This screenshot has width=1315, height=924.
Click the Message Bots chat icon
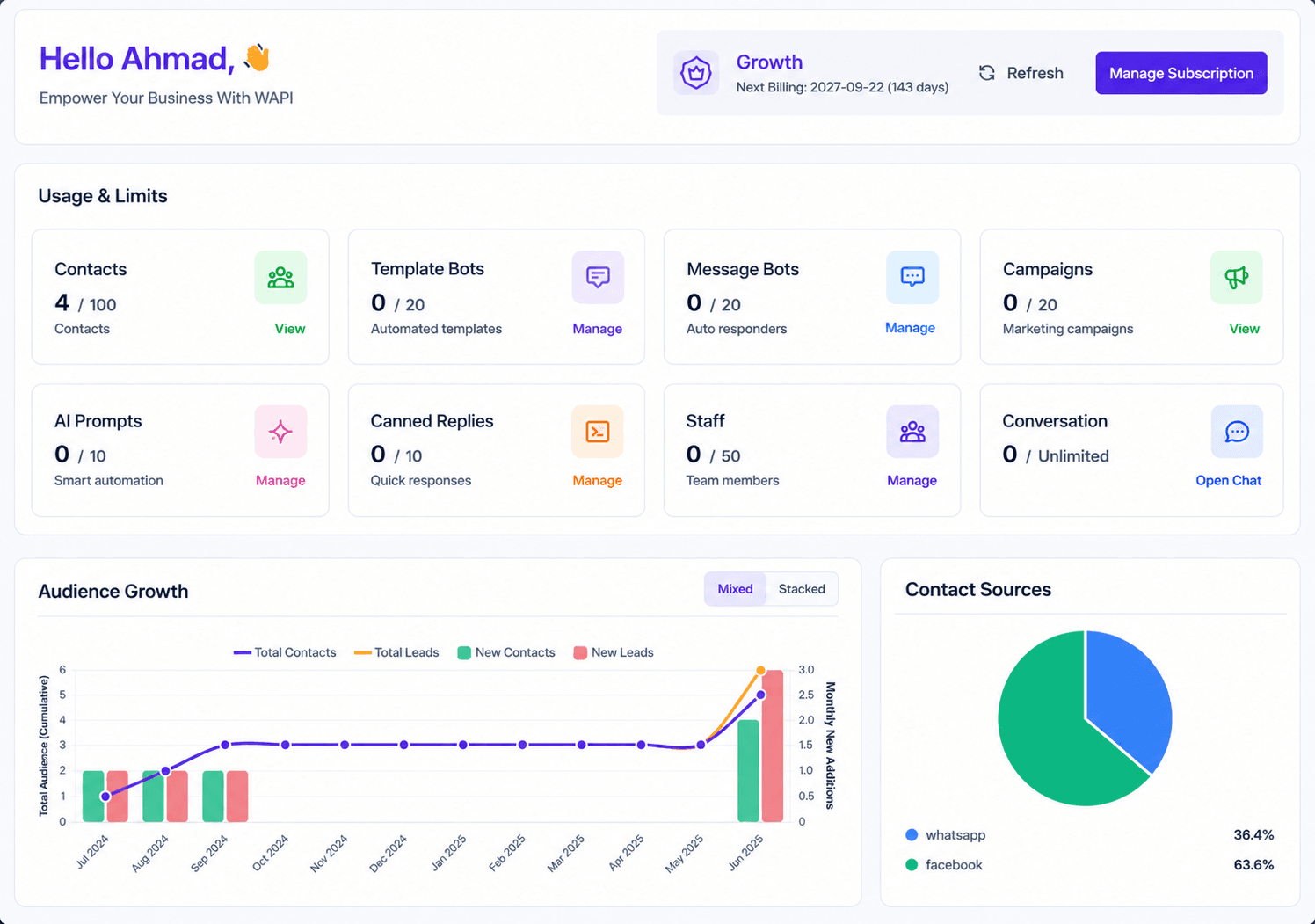pyautogui.click(x=912, y=278)
